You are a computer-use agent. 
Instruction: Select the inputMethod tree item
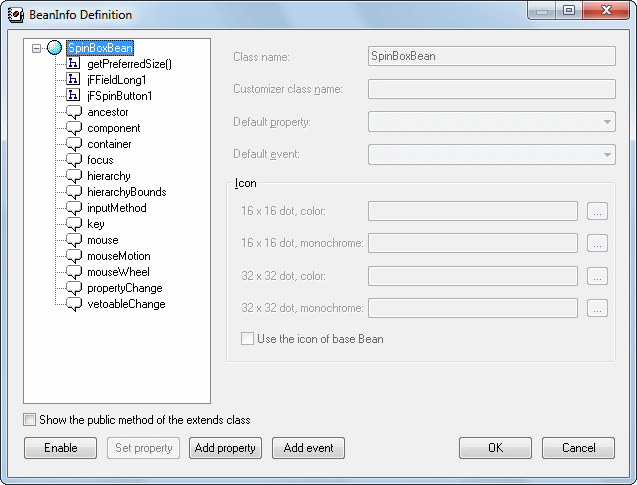coord(116,208)
